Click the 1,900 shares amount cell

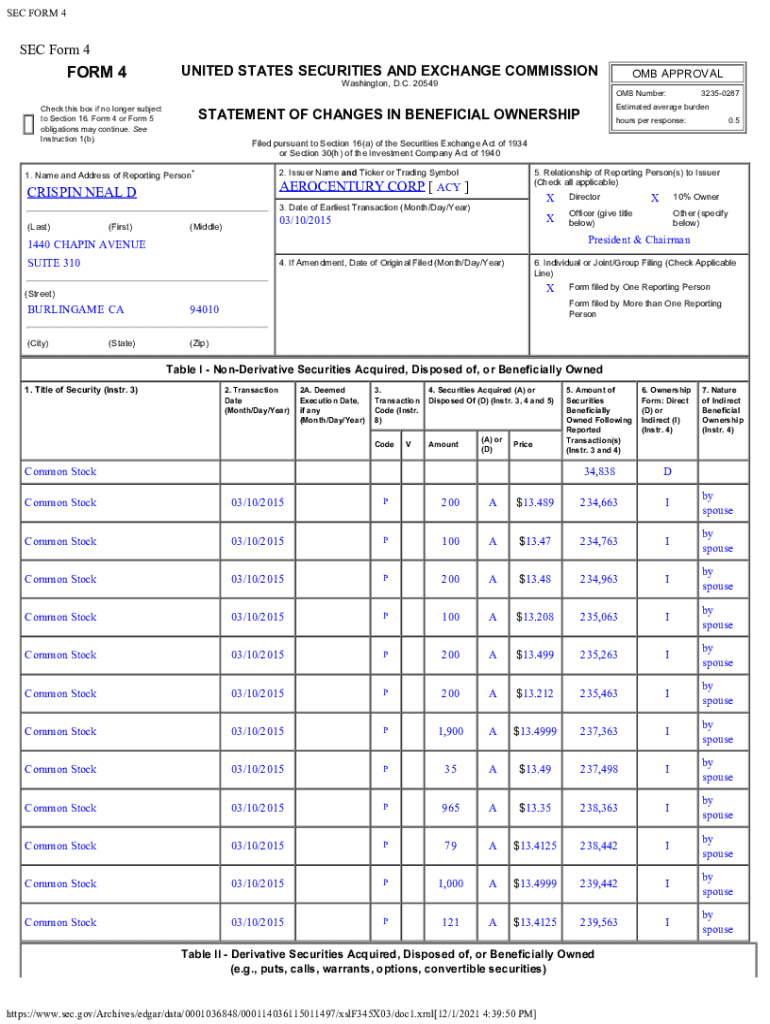450,731
